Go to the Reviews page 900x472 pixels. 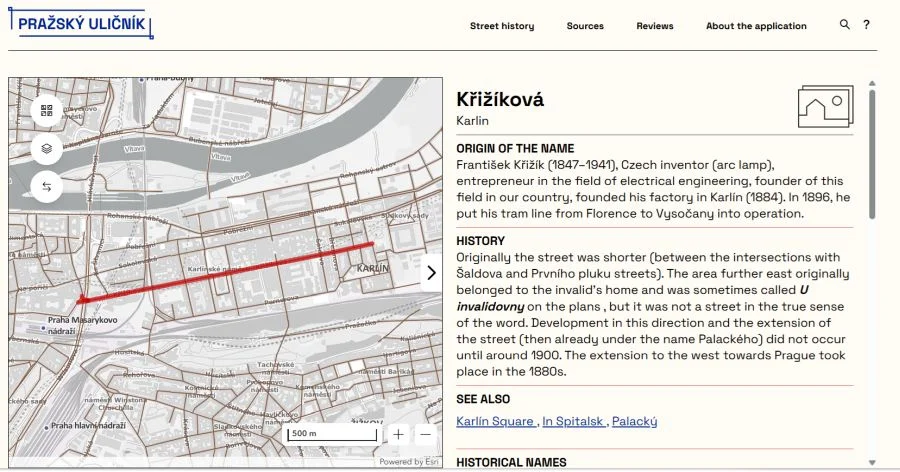point(655,26)
